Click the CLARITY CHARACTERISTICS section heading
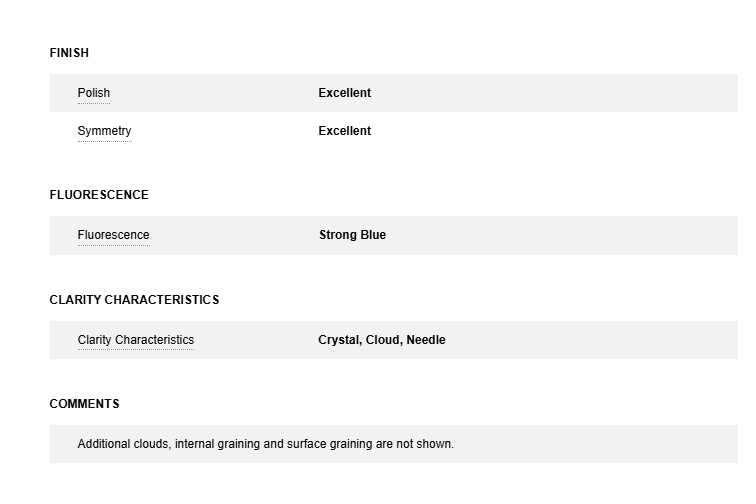756x504 pixels. pos(134,300)
